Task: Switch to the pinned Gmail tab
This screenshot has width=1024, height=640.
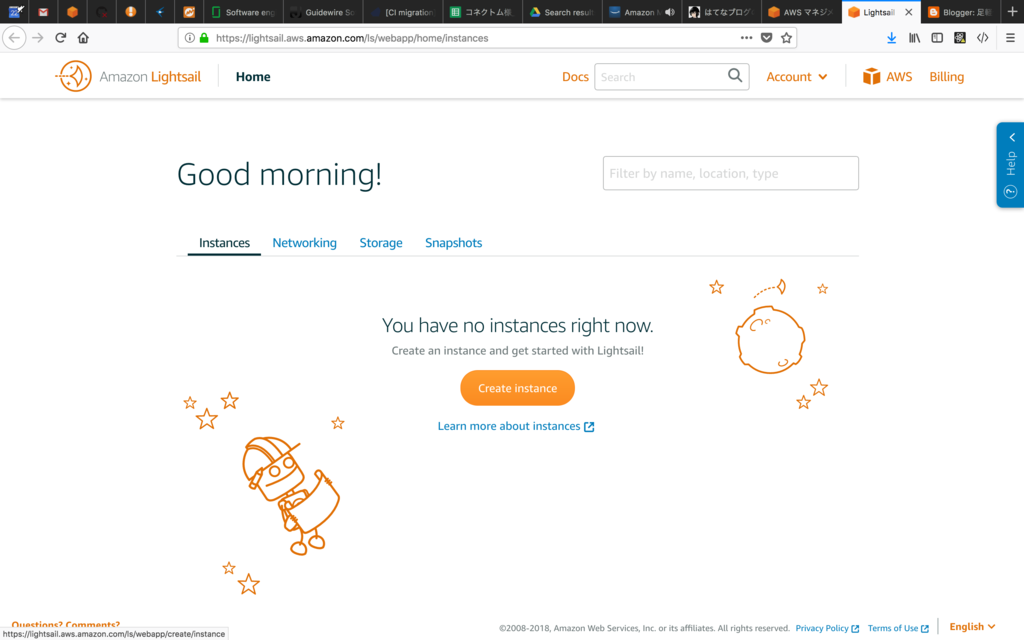Action: point(43,12)
